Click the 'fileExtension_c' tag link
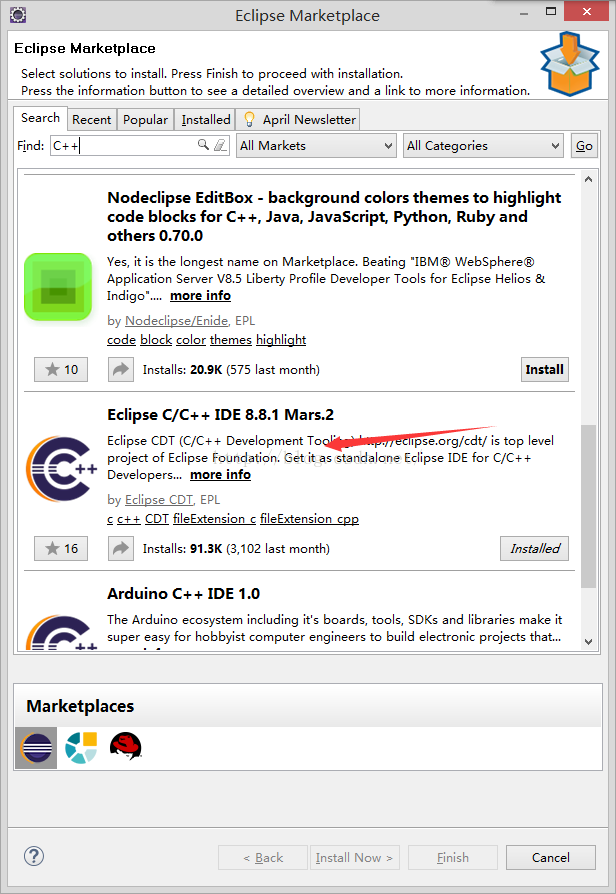 [214, 519]
